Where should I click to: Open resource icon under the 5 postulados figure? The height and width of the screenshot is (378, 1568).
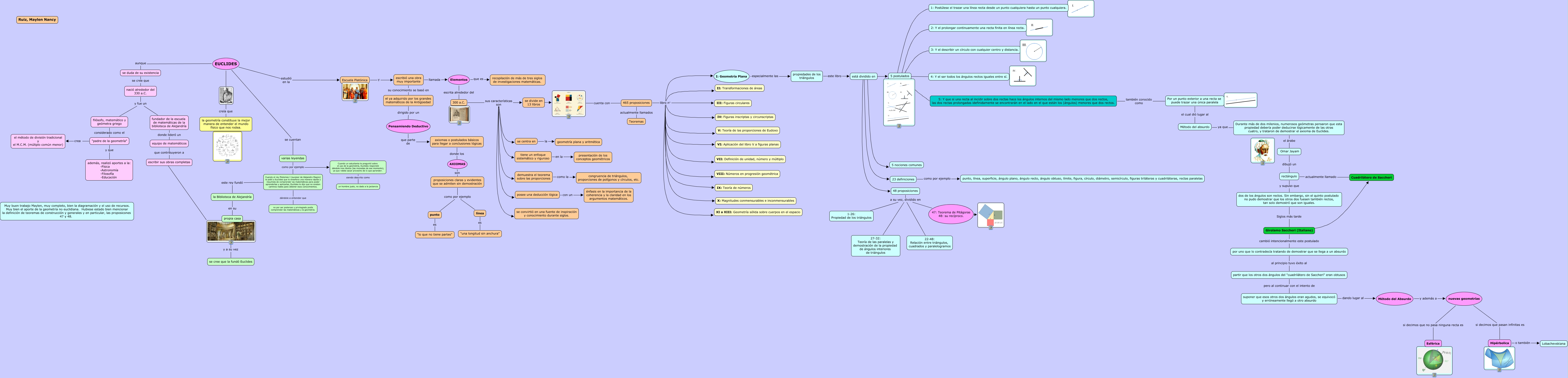tap(899, 126)
